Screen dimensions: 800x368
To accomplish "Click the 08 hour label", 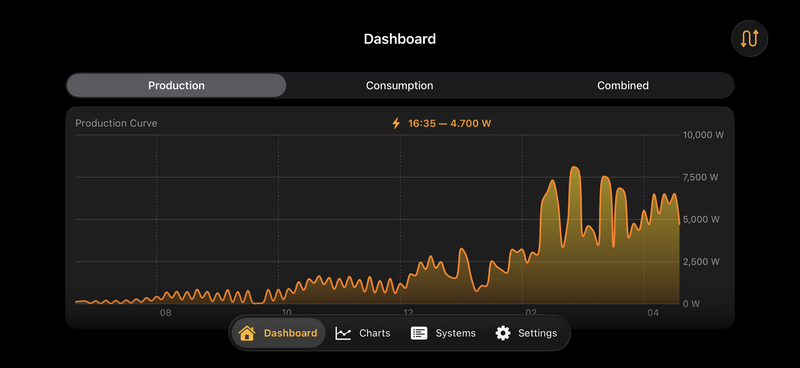I will (x=165, y=313).
